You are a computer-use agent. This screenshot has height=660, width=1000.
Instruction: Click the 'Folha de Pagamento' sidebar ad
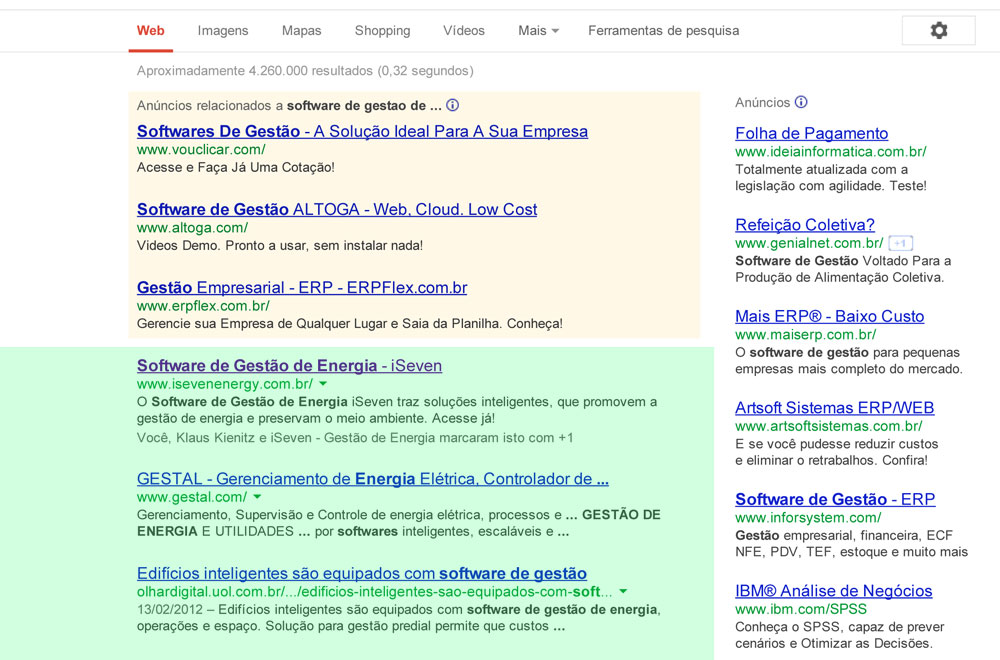pos(811,133)
